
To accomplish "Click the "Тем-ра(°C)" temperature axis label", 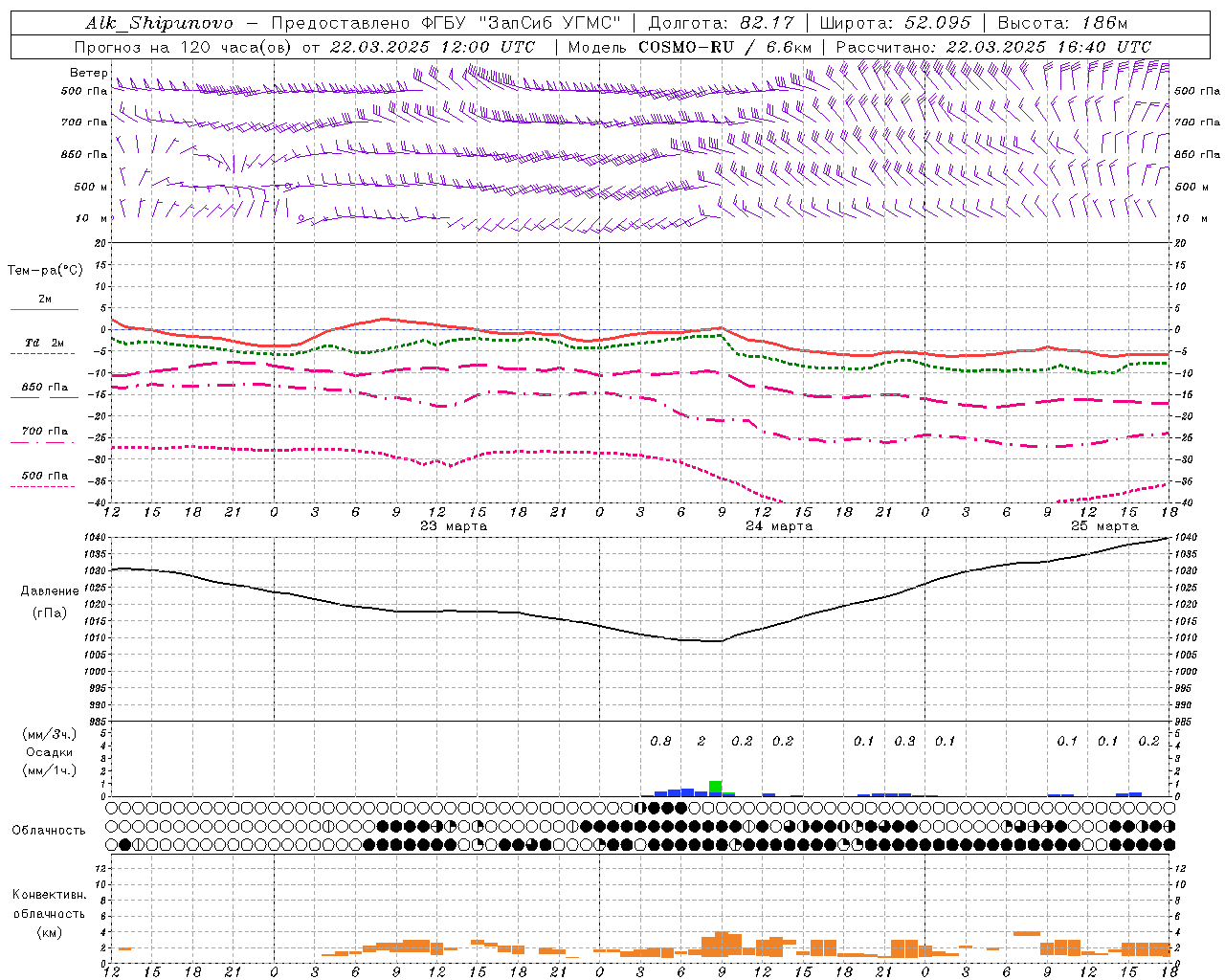I will [x=45, y=271].
